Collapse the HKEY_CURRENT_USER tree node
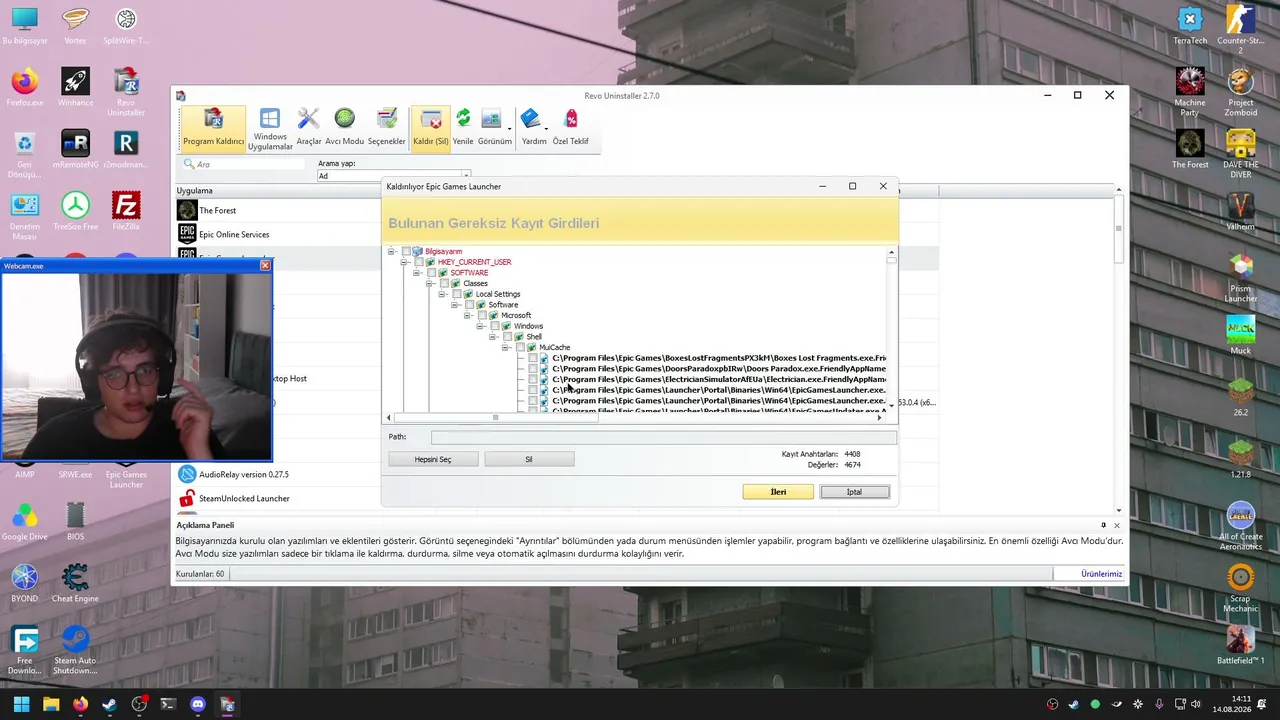The image size is (1280, 720). pyautogui.click(x=404, y=262)
